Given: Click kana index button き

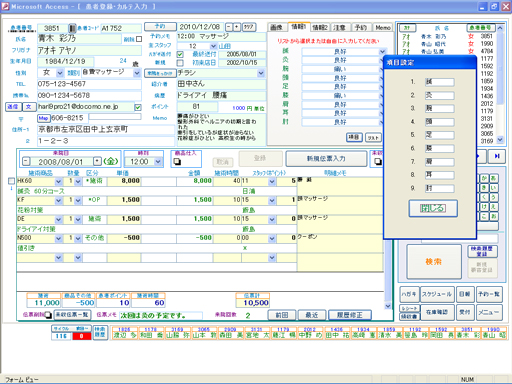Looking at the screenshot, I should coord(484,188).
